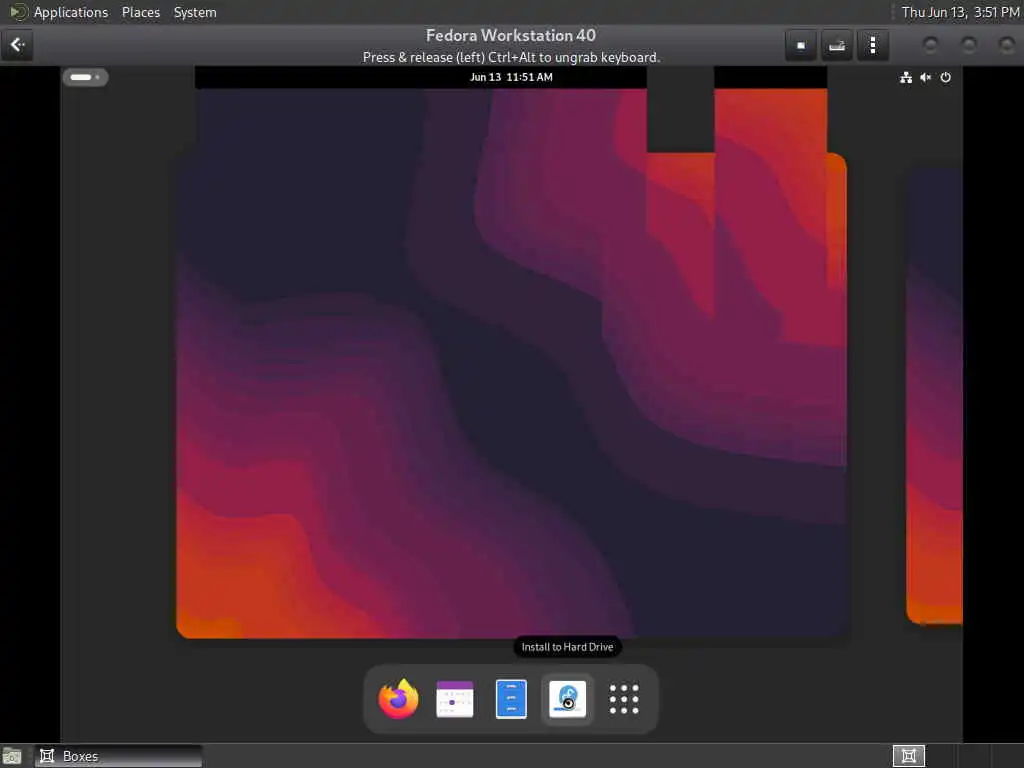Select the main workspace thumbnail

(x=511, y=395)
